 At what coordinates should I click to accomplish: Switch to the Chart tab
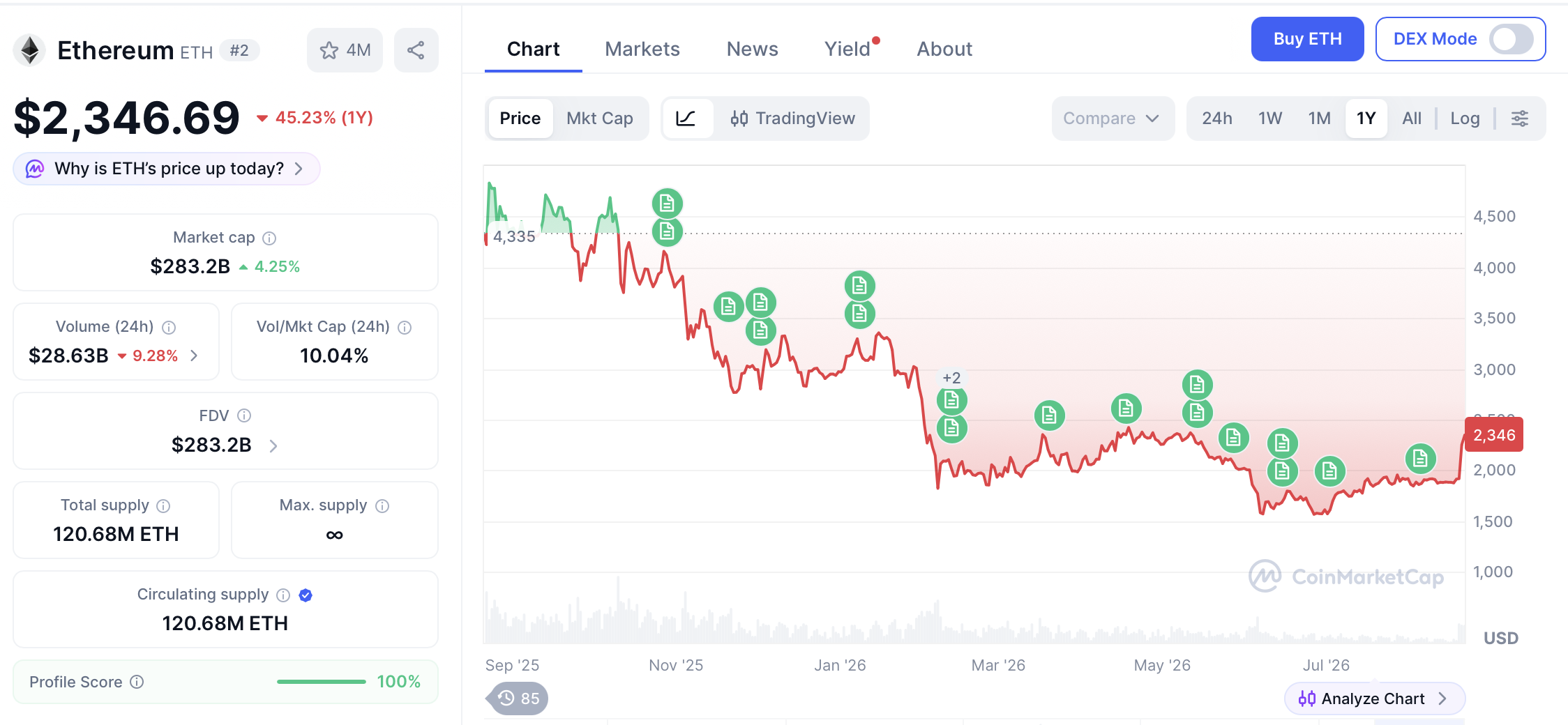point(534,49)
